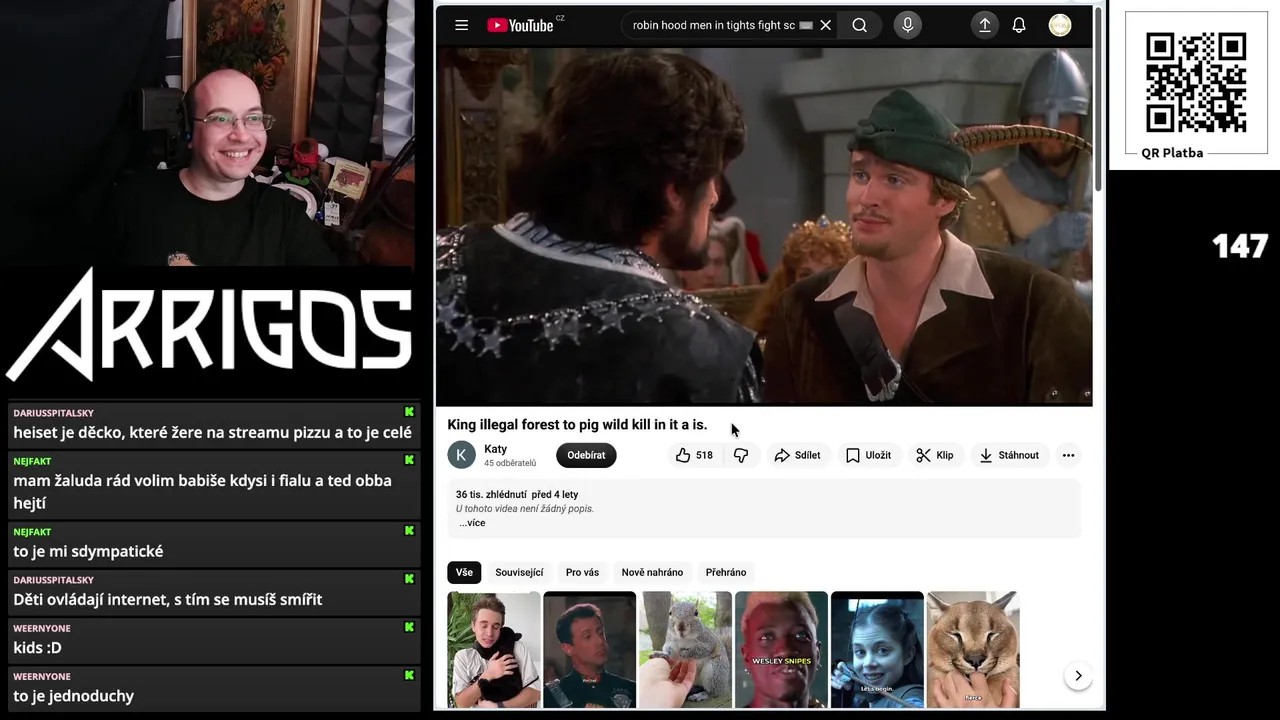Select the Nově nahráno filter chip
Image resolution: width=1280 pixels, height=720 pixels.
click(x=652, y=572)
